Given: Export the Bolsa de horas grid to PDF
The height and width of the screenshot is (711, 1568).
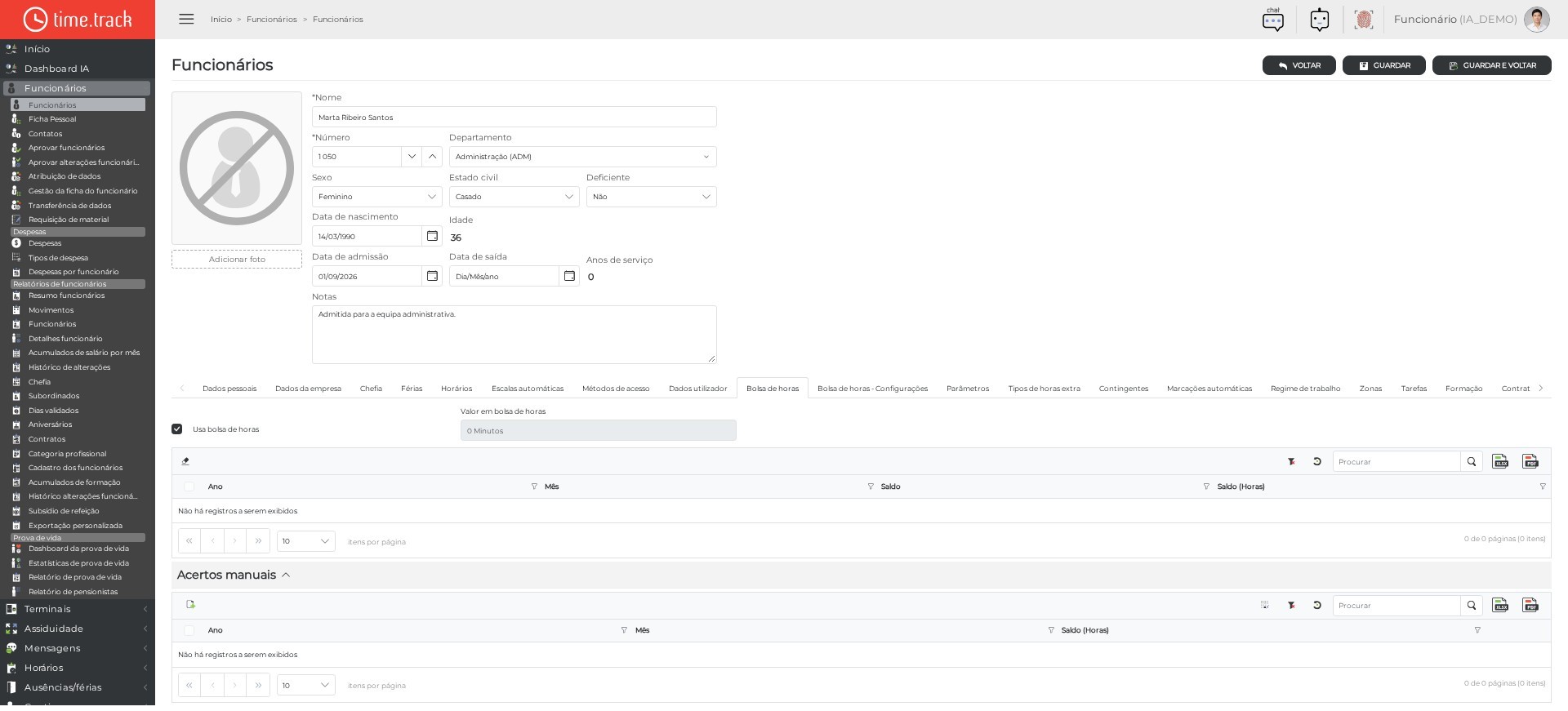Looking at the screenshot, I should [x=1530, y=461].
